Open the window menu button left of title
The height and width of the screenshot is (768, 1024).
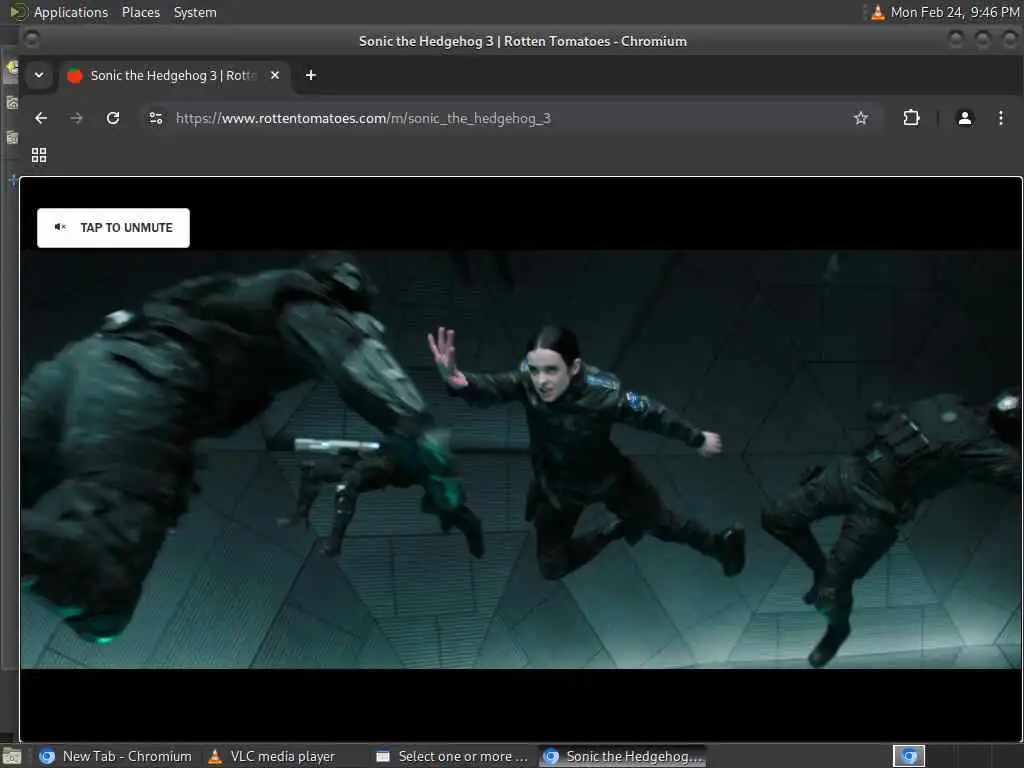tap(31, 40)
